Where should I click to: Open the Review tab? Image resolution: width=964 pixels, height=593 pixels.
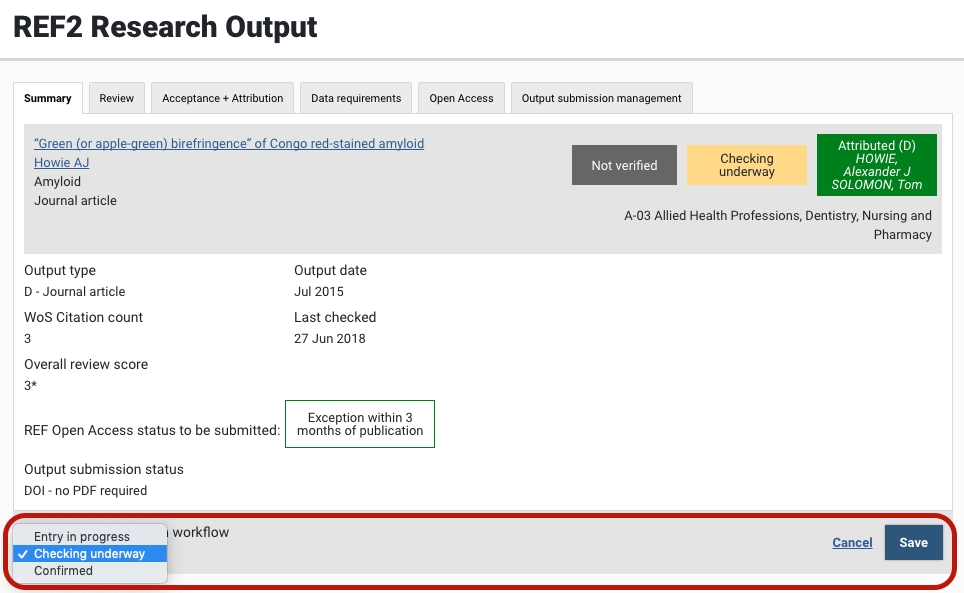pyautogui.click(x=117, y=98)
